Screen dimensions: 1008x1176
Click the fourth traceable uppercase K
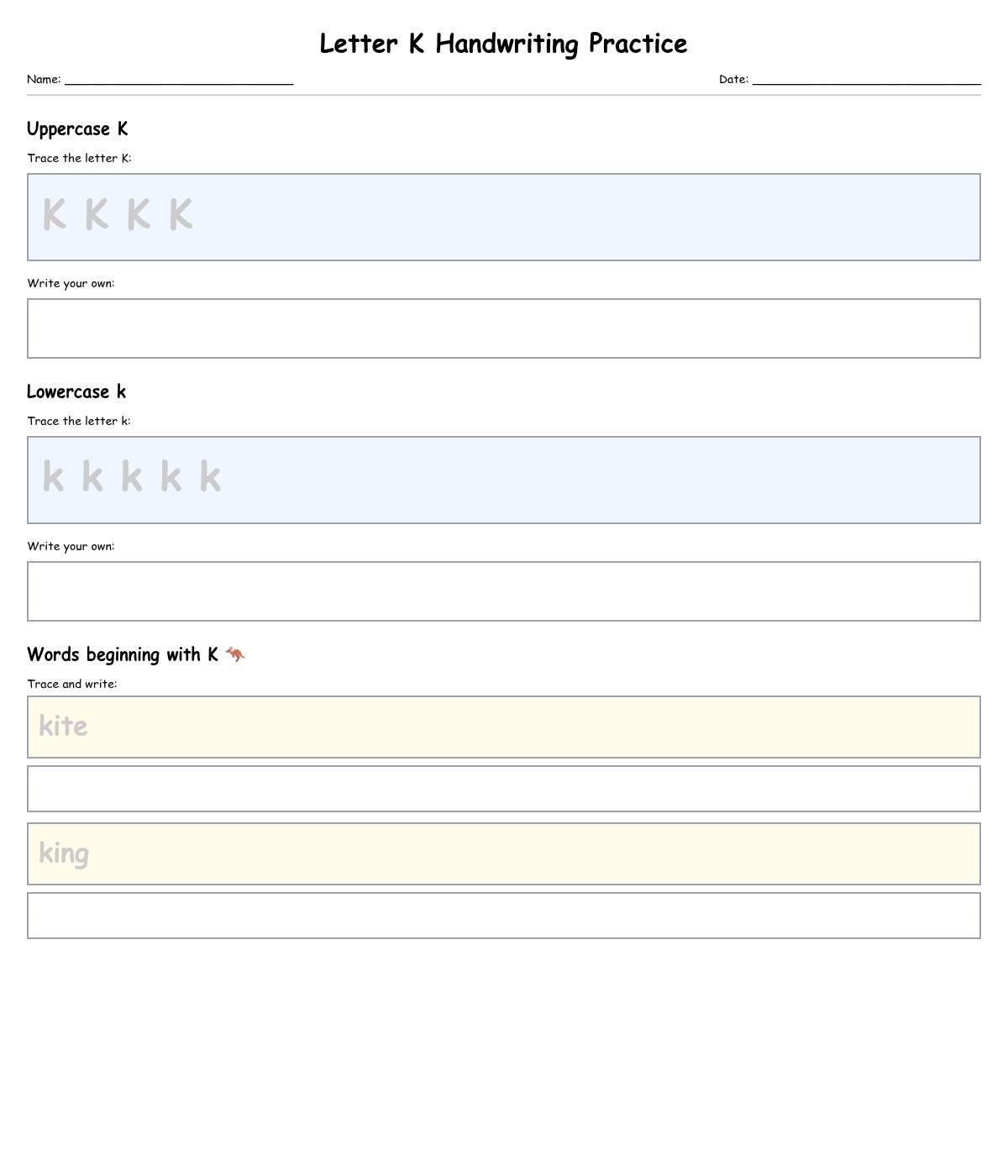(181, 215)
